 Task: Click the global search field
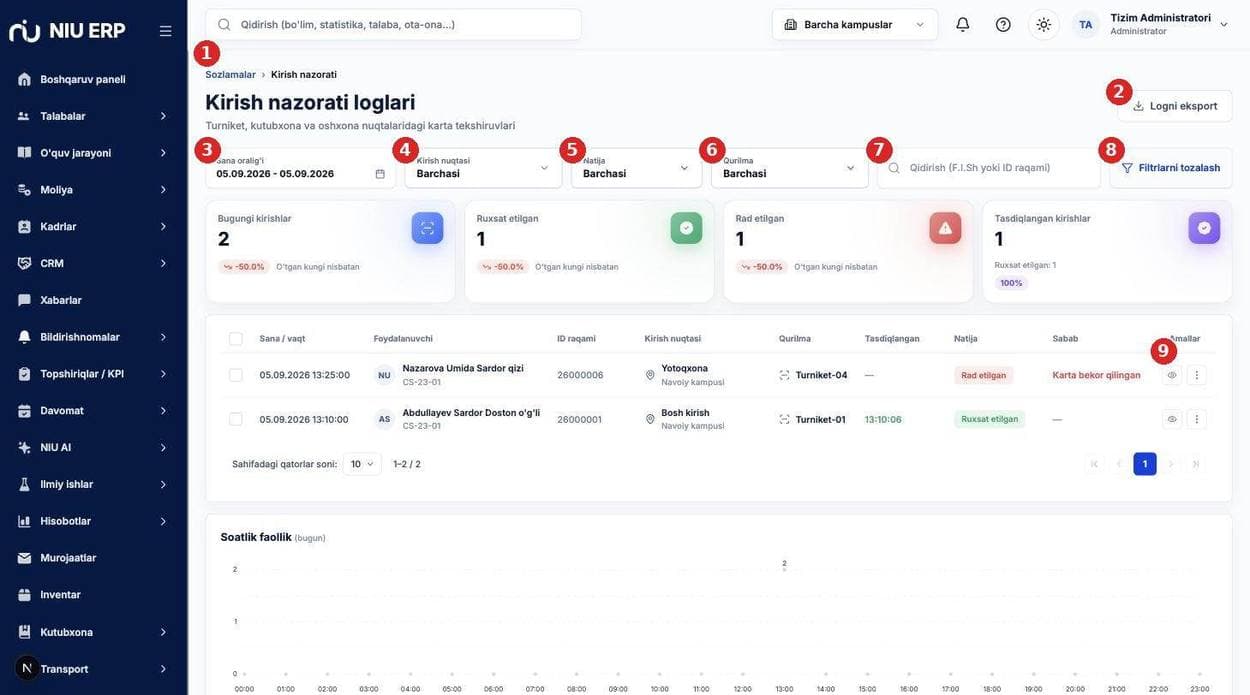click(394, 24)
